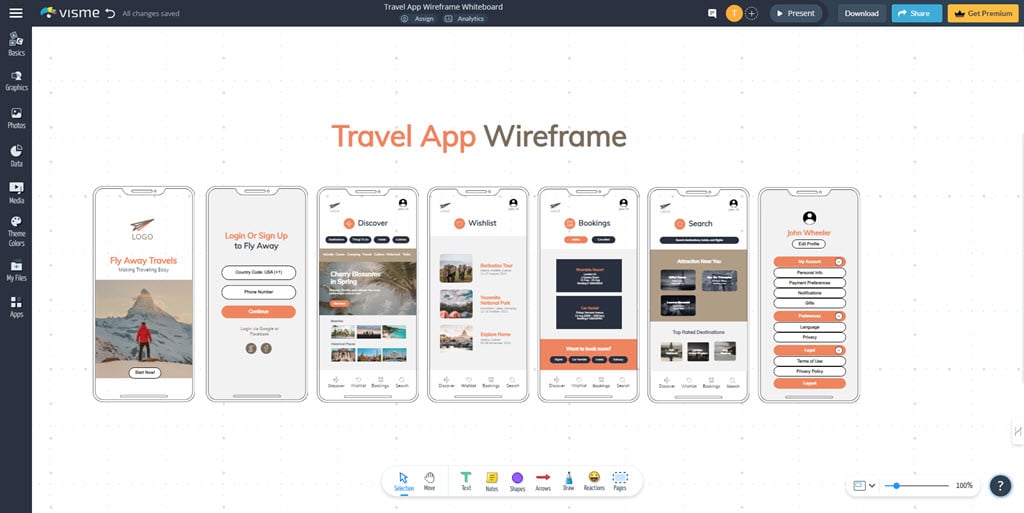Click Start Now button in first mockup

[144, 373]
